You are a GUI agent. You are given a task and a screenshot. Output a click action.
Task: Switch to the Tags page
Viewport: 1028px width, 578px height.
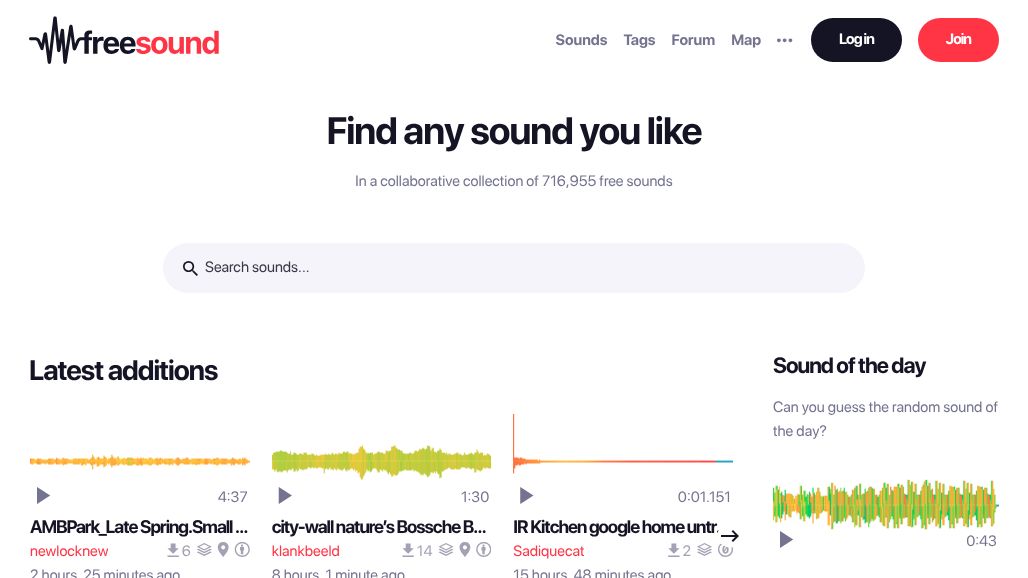[x=639, y=40]
